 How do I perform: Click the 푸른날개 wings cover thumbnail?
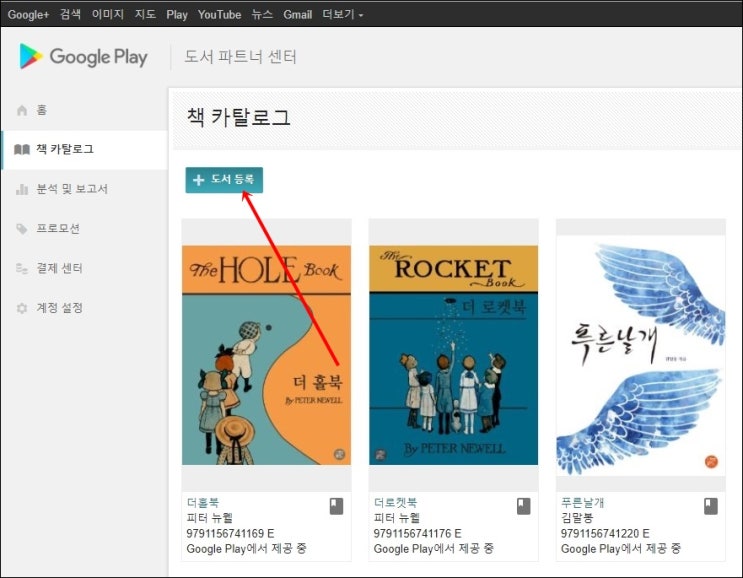coord(641,356)
